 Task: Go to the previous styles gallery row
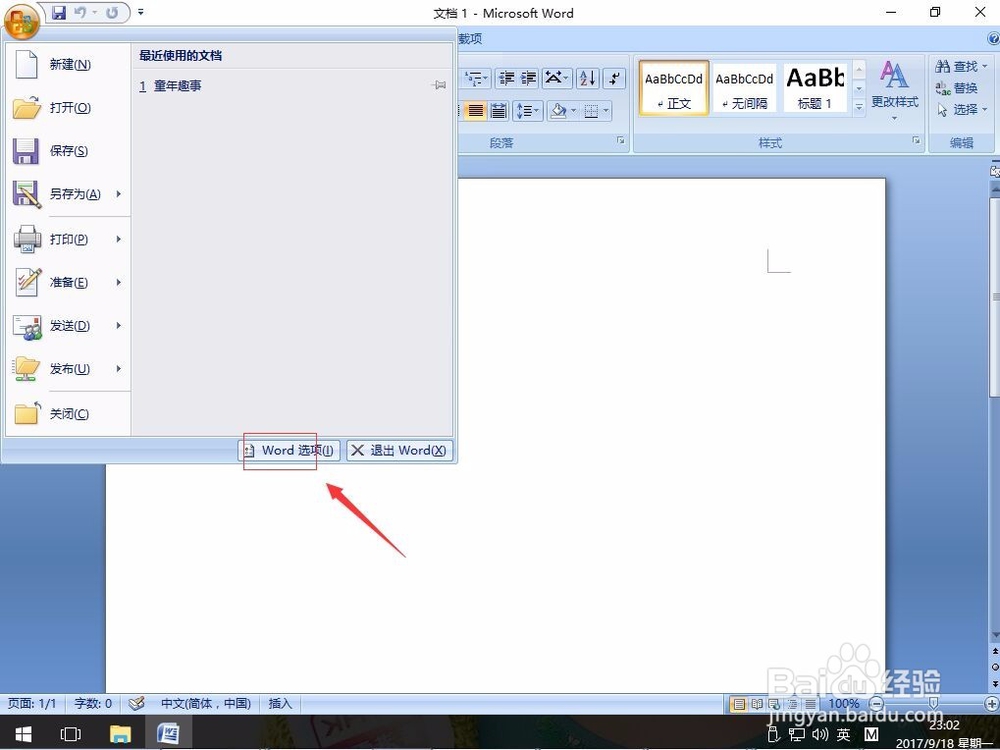[x=859, y=70]
